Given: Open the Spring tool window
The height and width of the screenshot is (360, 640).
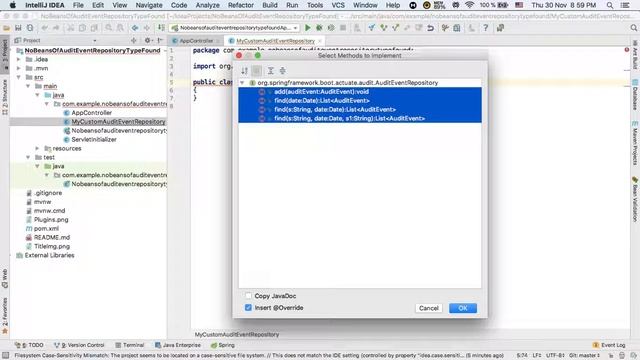Looking at the screenshot, I should (x=222, y=345).
